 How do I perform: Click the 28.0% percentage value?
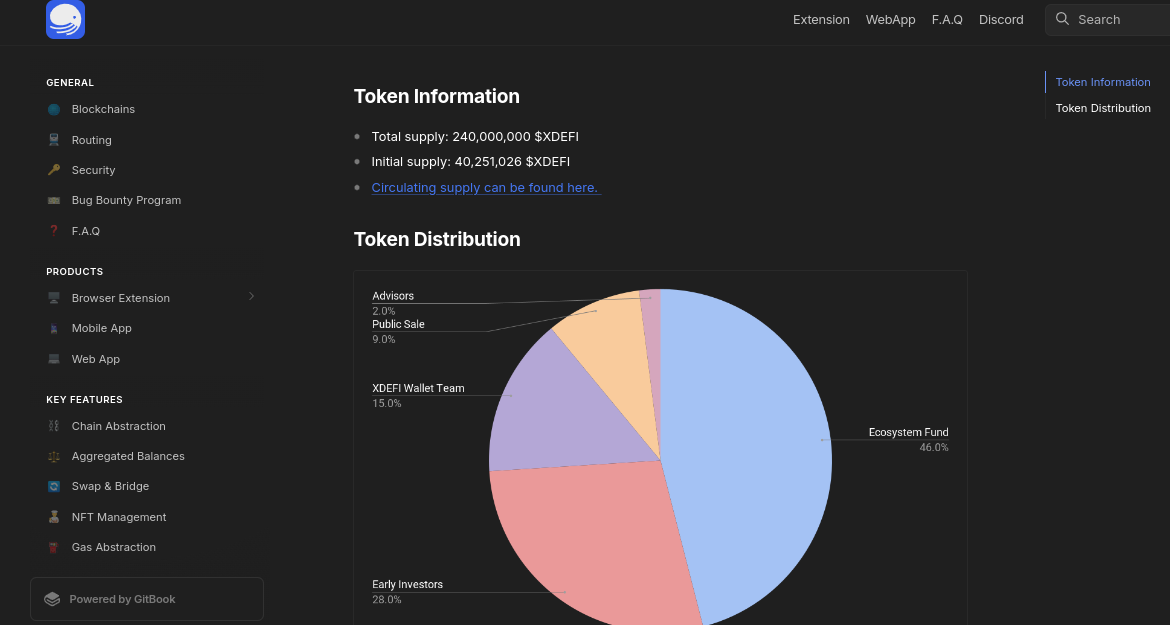[387, 600]
